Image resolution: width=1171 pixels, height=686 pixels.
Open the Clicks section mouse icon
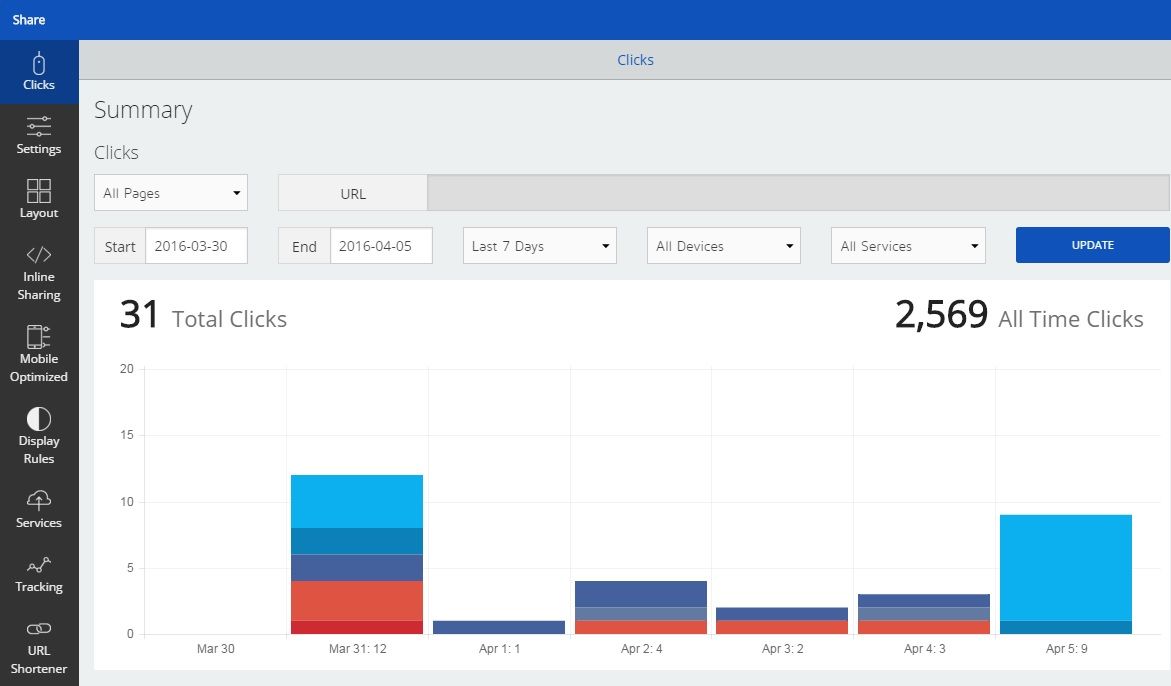click(x=39, y=64)
